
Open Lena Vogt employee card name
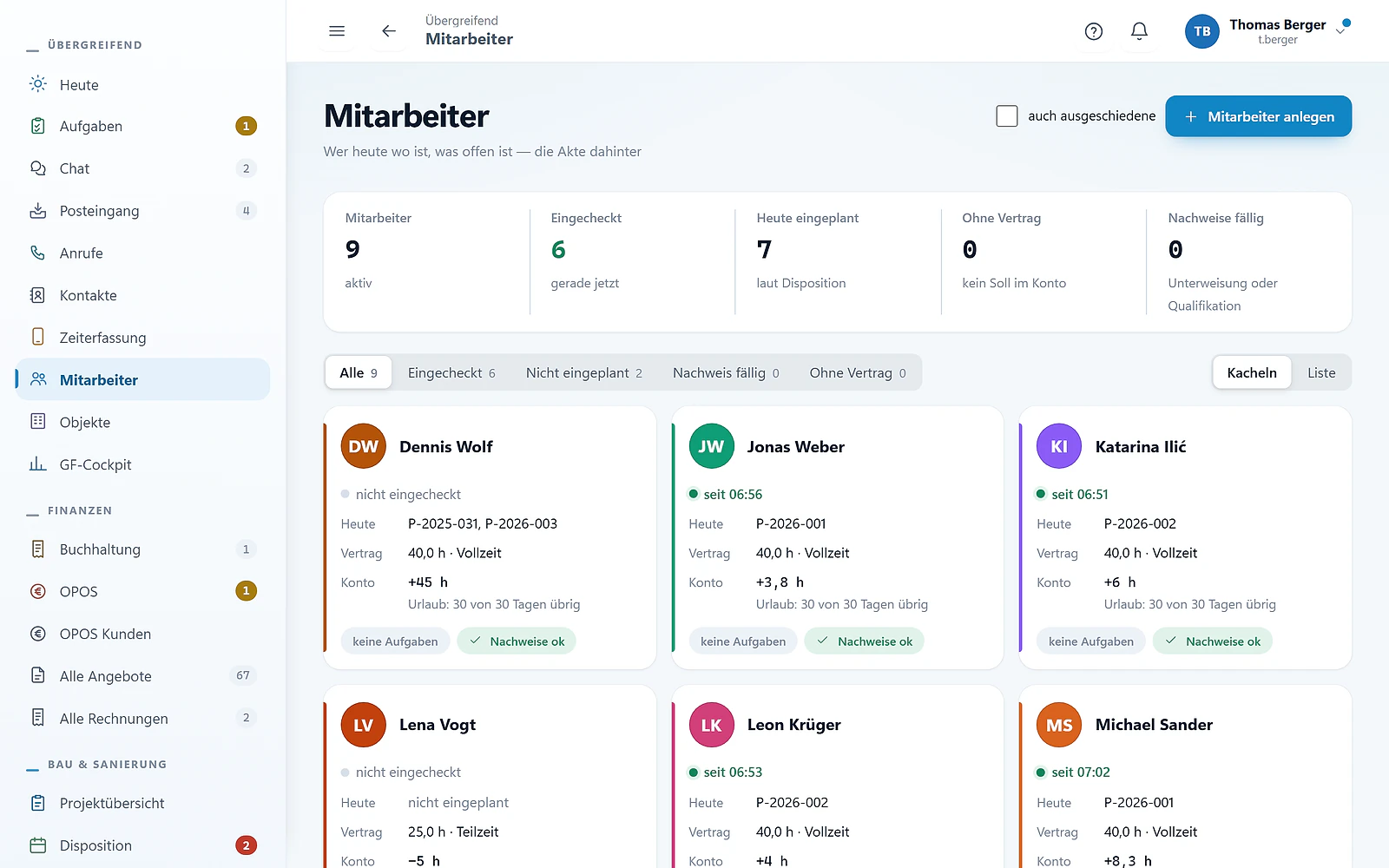coord(438,725)
